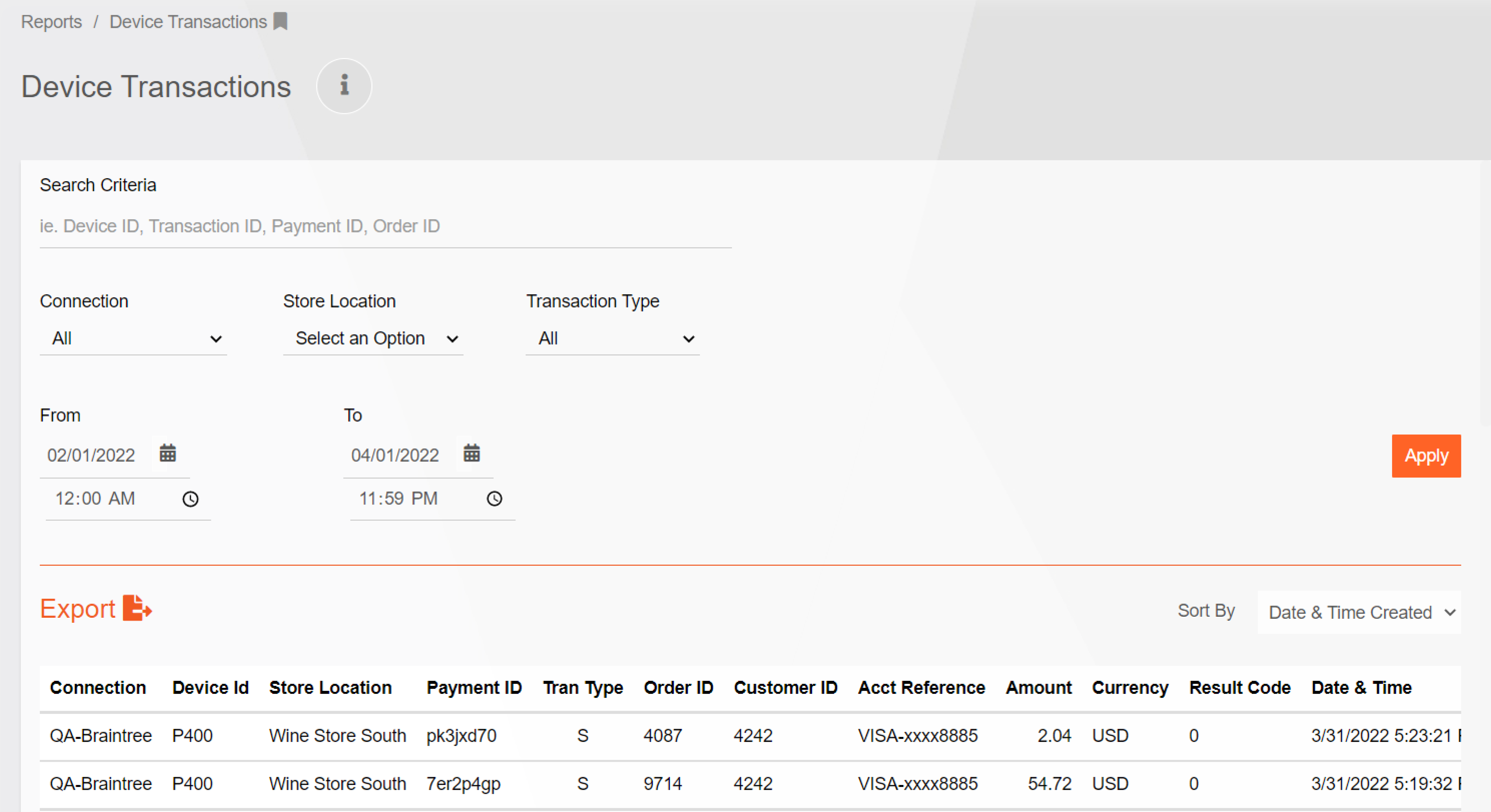Click the From date field 02/01/2022
The width and height of the screenshot is (1491, 812).
tap(92, 455)
